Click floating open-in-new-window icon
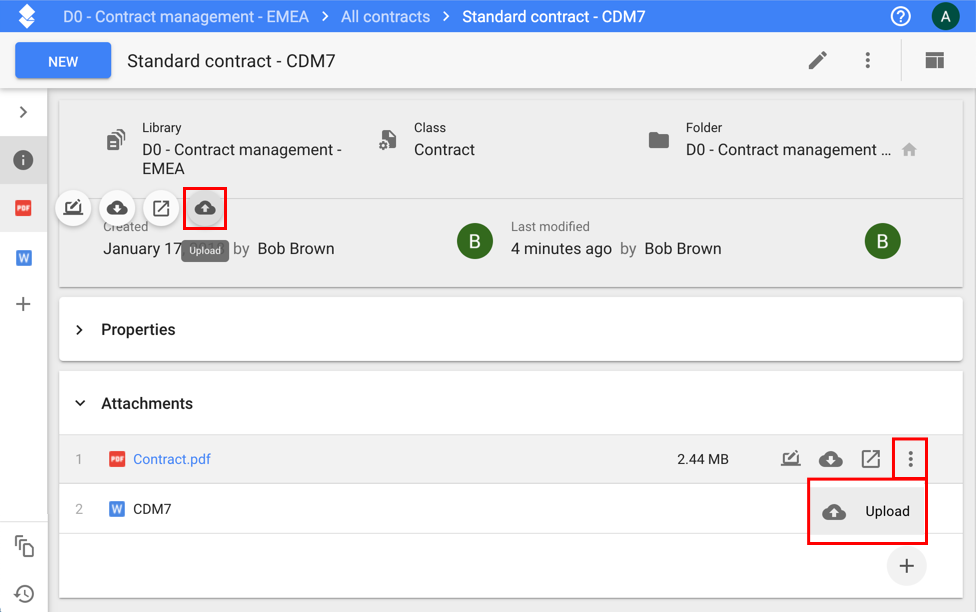 pyautogui.click(x=161, y=207)
